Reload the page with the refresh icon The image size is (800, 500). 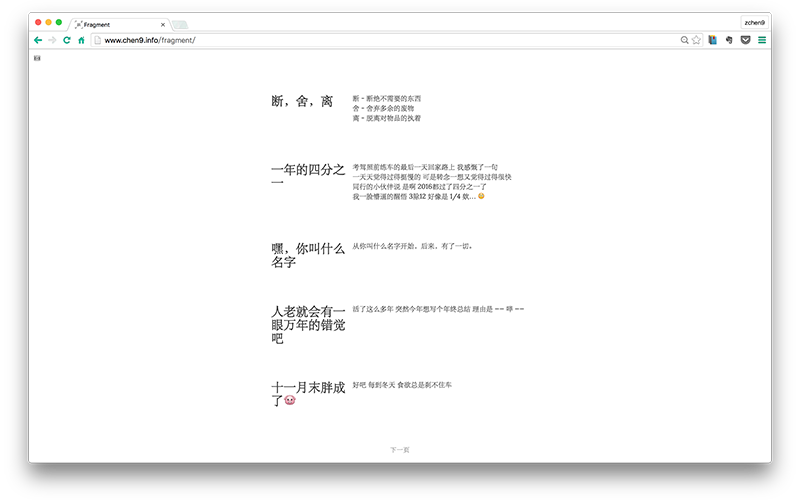click(67, 40)
